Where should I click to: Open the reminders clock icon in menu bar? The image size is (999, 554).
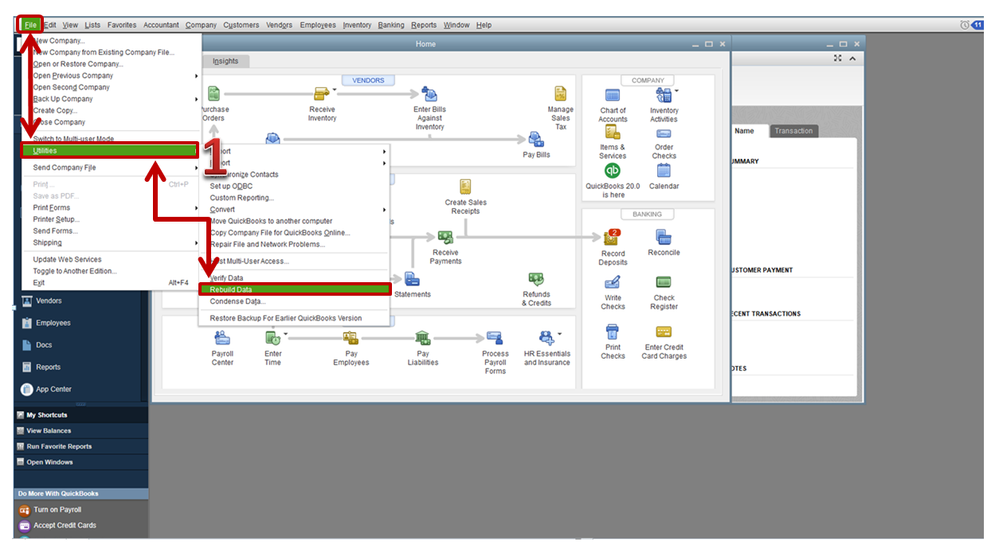(965, 25)
